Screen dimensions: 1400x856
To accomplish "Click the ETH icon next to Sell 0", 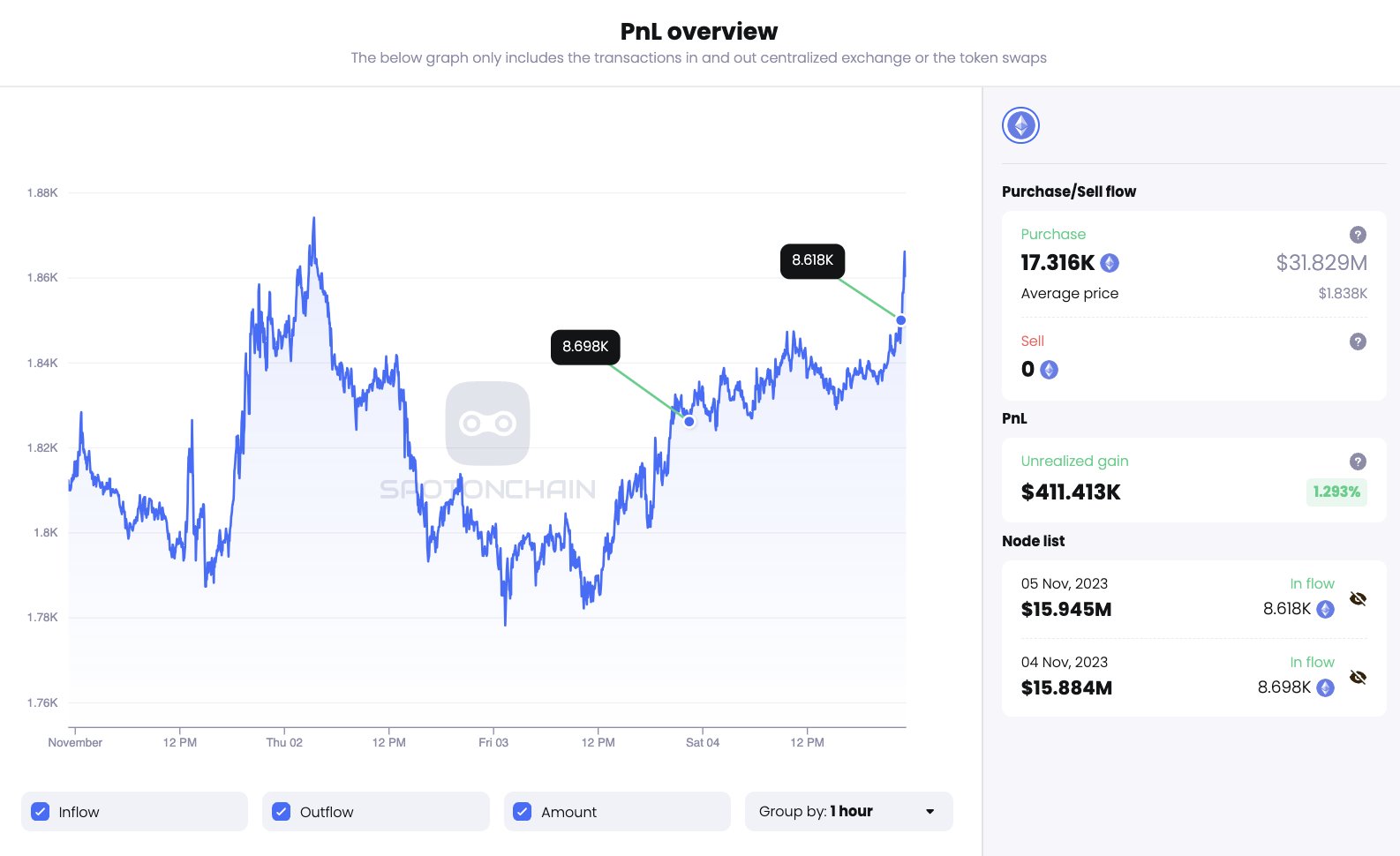I will pos(1049,370).
